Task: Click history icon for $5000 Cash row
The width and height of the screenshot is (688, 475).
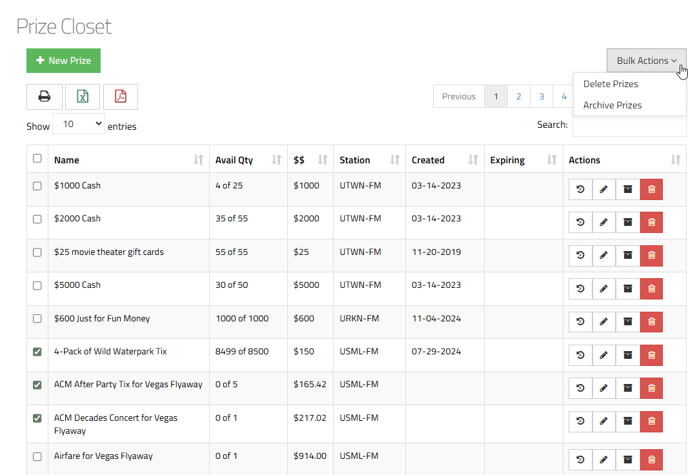Action: 580,289
